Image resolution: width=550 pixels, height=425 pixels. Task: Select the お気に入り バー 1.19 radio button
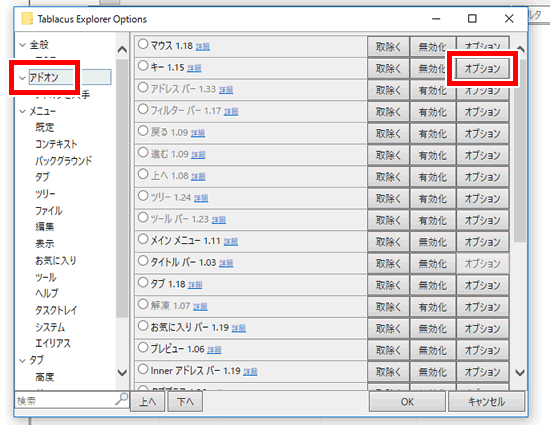click(x=143, y=326)
